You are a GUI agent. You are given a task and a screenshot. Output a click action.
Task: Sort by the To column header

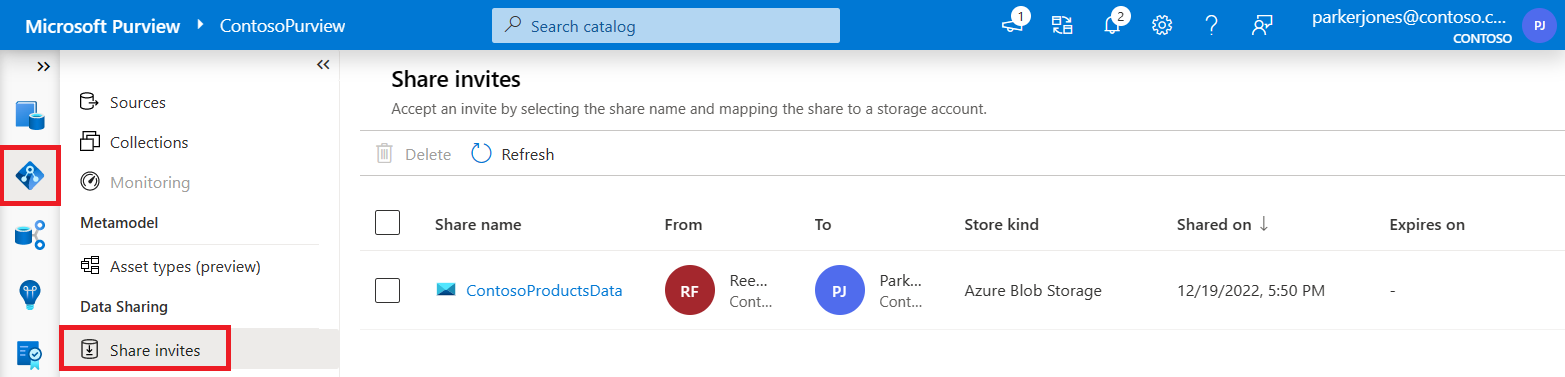(x=823, y=224)
